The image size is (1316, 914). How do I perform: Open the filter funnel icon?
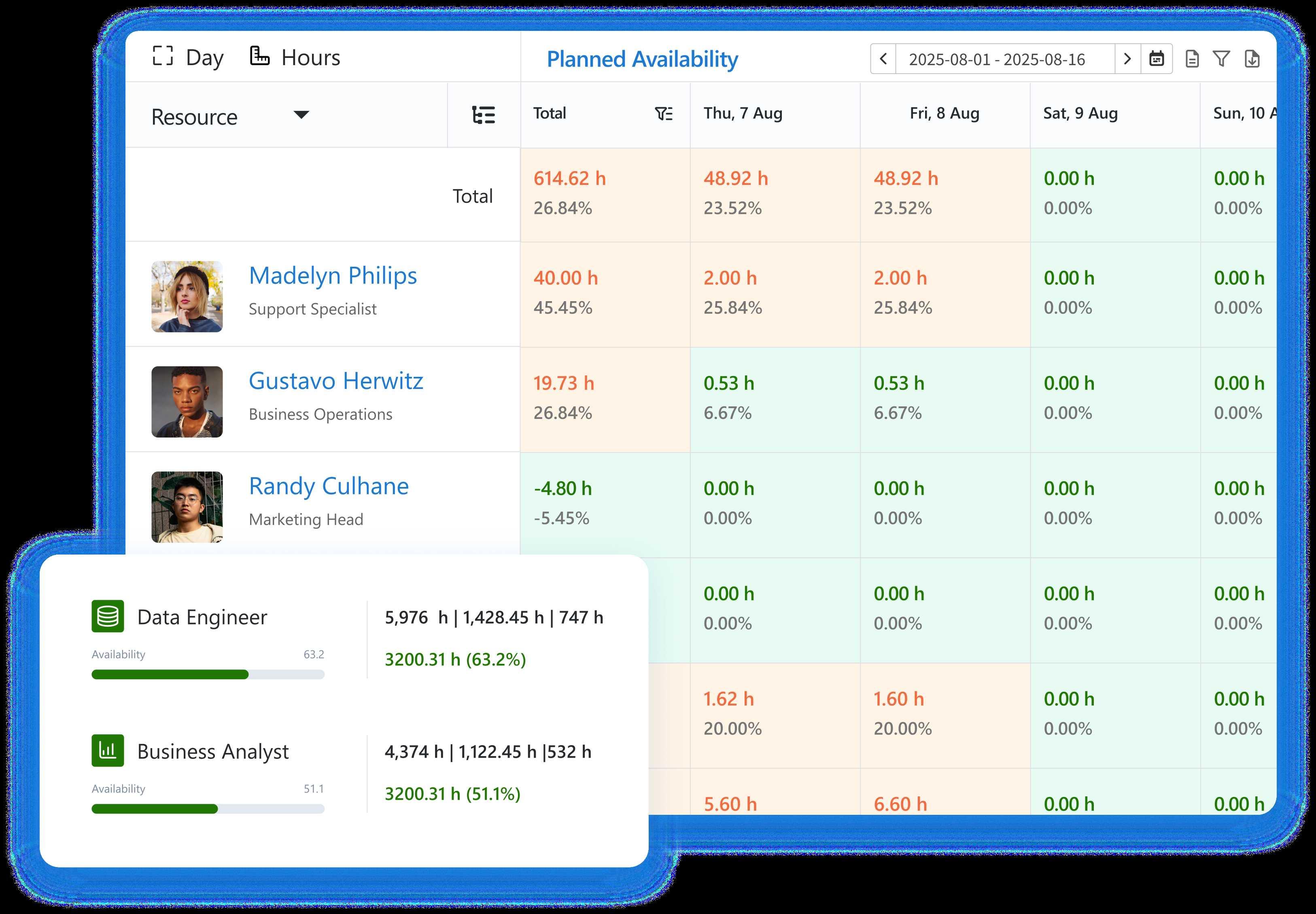(x=1221, y=59)
